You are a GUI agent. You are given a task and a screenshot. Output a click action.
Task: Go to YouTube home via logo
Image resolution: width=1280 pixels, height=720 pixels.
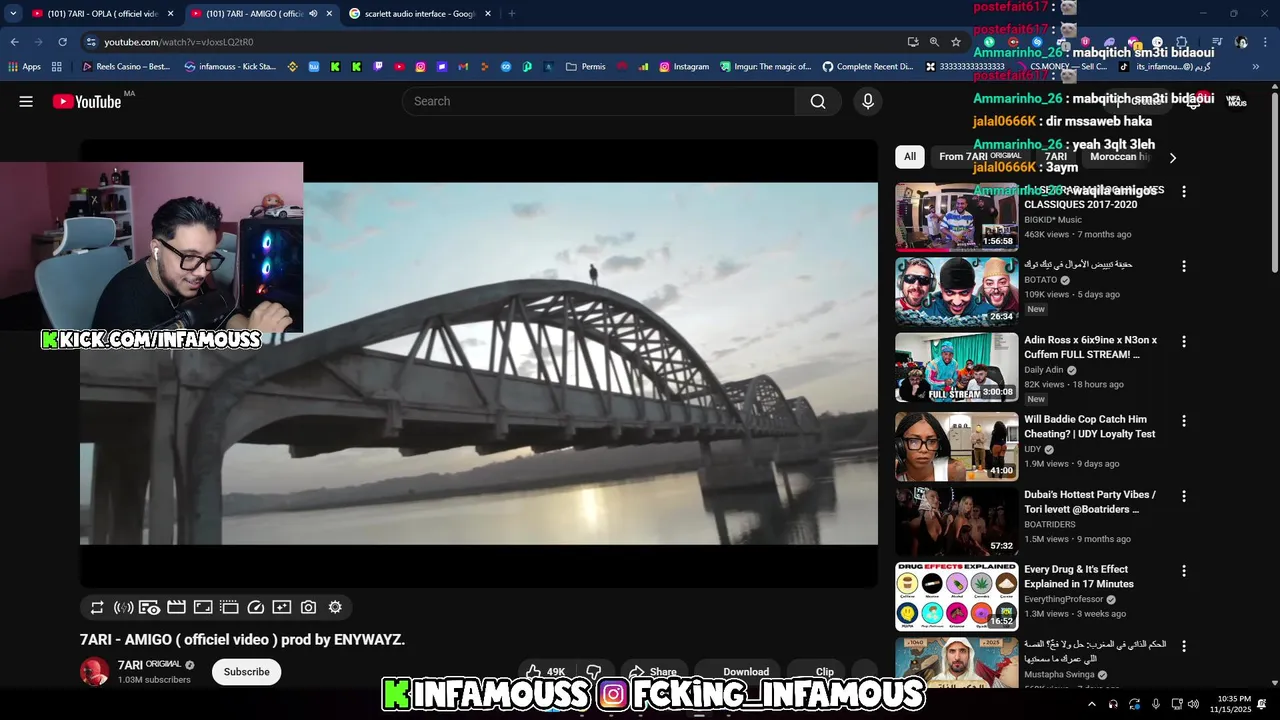point(87,101)
